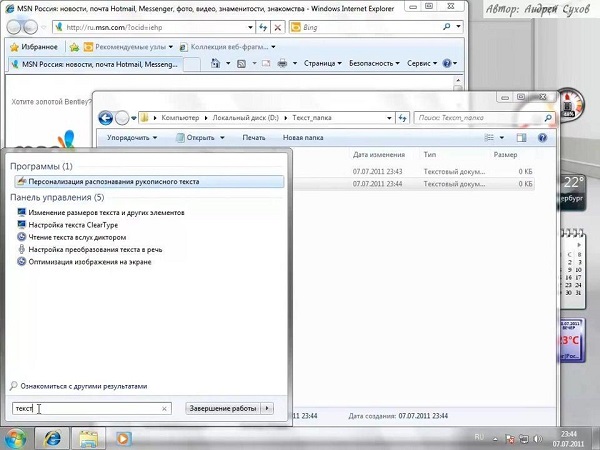Launch Windows Media Player from the taskbar
The image size is (600, 450).
[123, 437]
